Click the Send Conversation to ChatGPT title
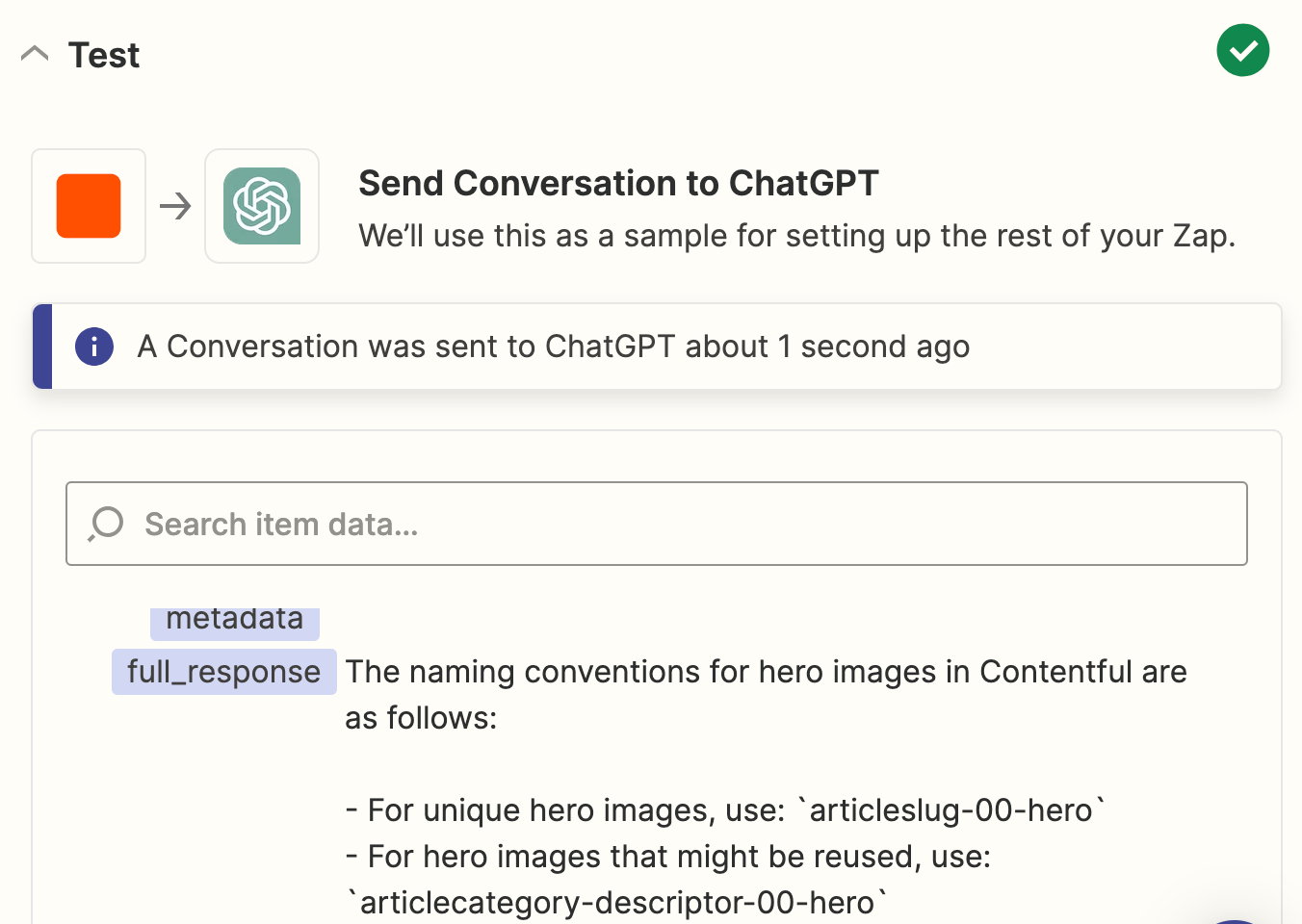 [x=618, y=183]
